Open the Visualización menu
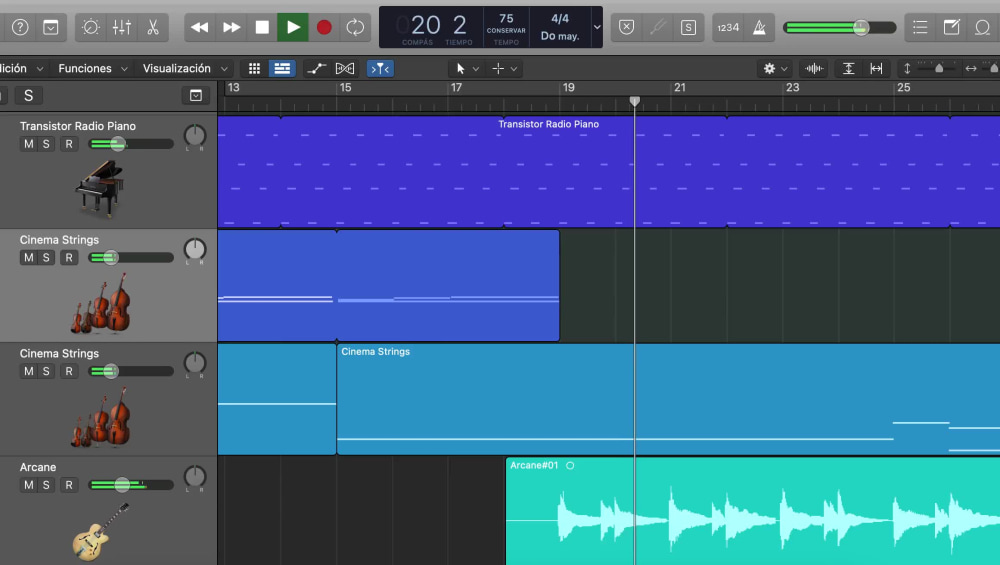Viewport: 1000px width, 565px height. pyautogui.click(x=185, y=68)
